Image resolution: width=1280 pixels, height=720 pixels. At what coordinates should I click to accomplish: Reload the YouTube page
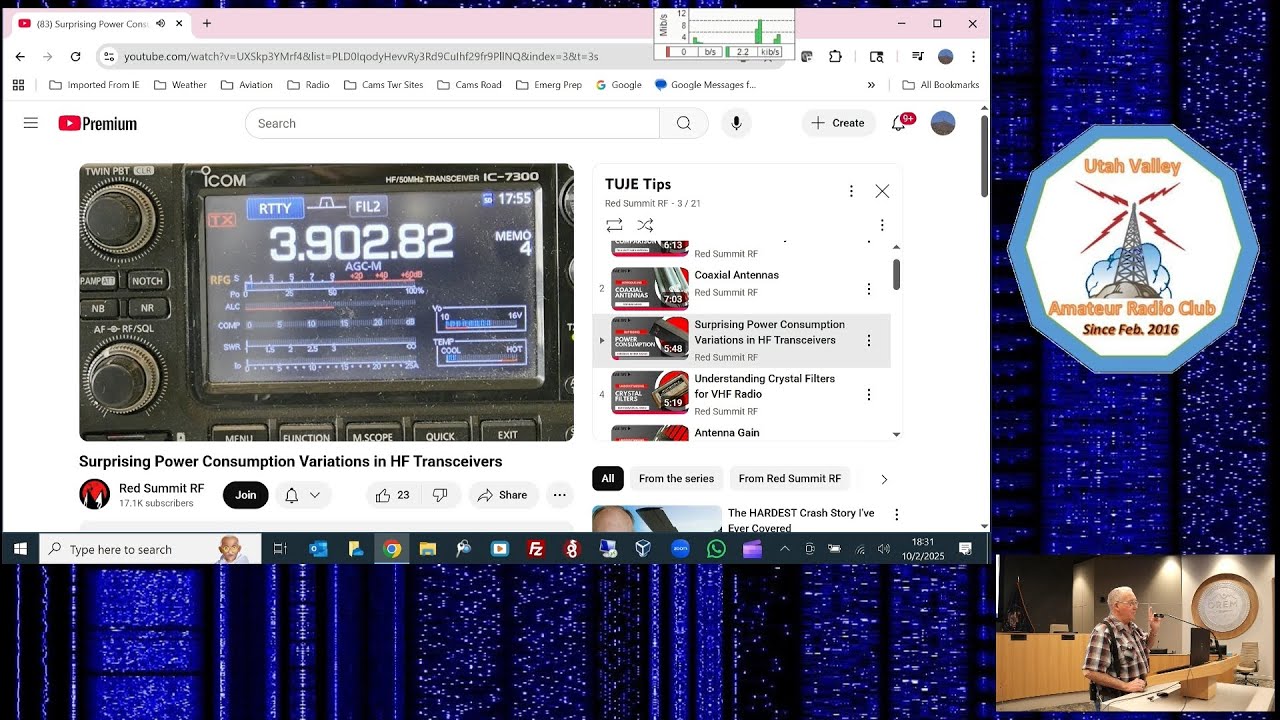[x=75, y=57]
